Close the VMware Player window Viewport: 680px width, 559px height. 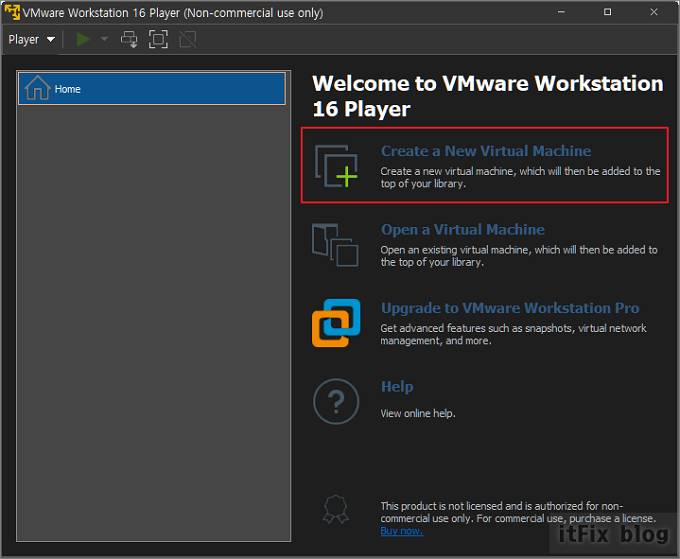(654, 12)
